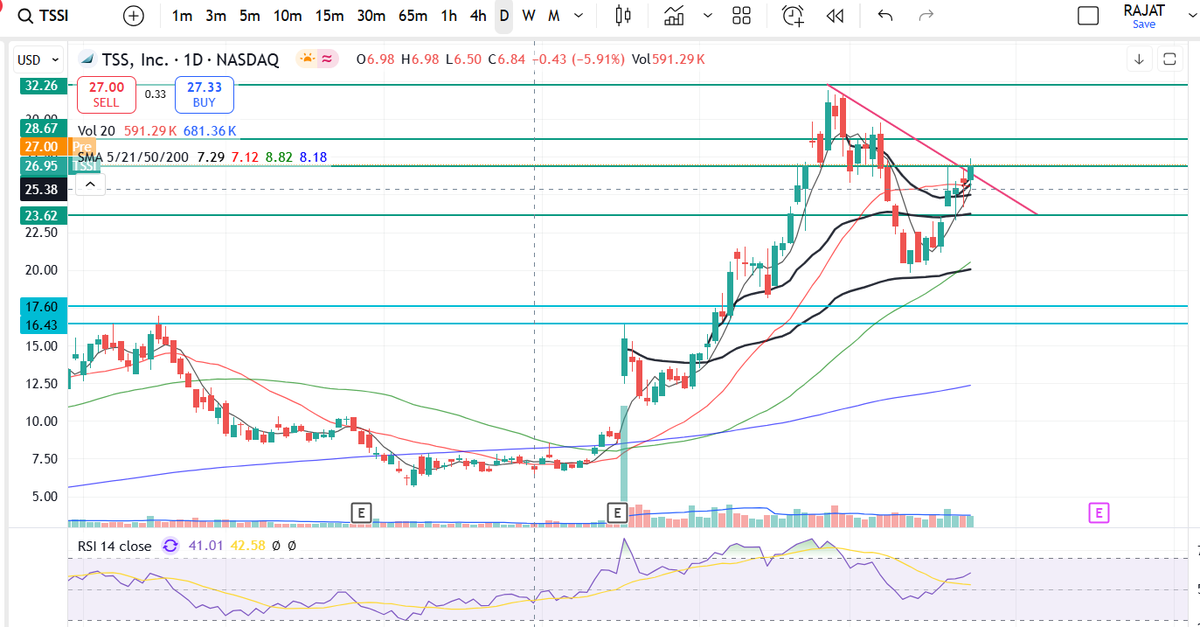The width and height of the screenshot is (1200, 627).
Task: Click the rounded-square icon beside the down arrow
Action: point(1169,60)
